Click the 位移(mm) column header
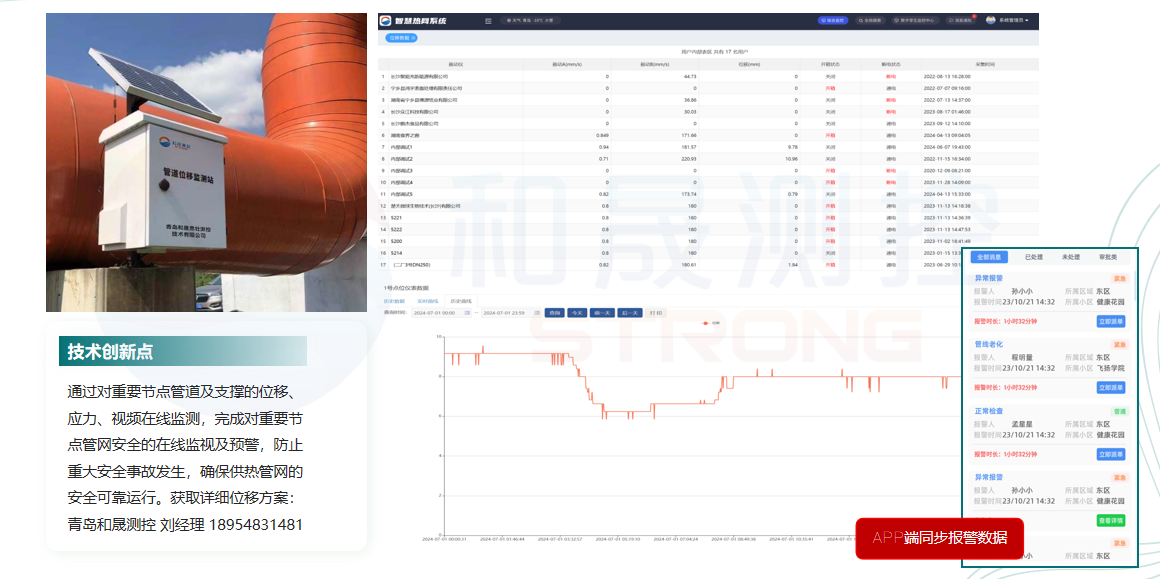 pos(749,64)
